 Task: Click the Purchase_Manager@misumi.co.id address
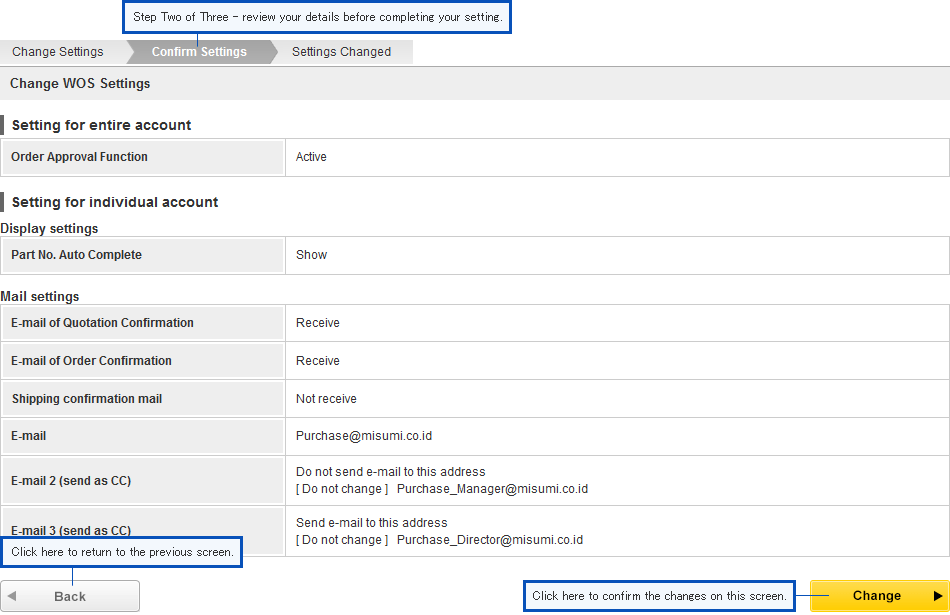pos(492,489)
